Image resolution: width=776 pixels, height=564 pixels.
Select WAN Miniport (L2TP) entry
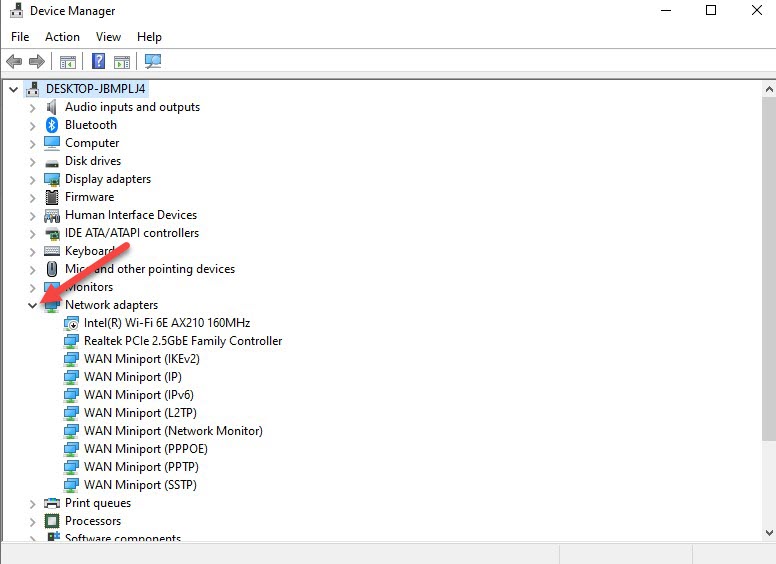tap(141, 413)
